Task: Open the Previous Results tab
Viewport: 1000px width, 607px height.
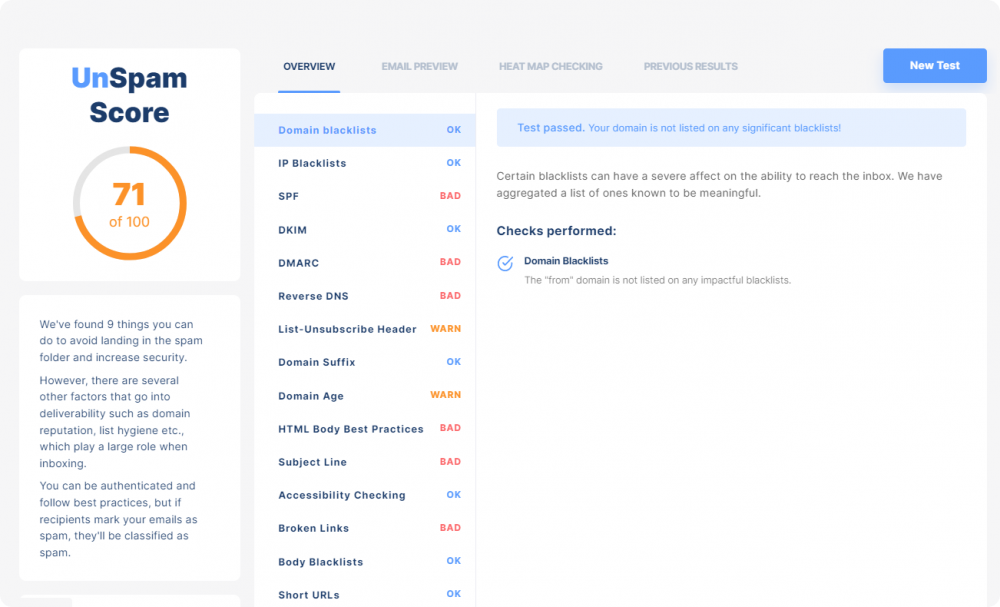Action: pyautogui.click(x=691, y=66)
